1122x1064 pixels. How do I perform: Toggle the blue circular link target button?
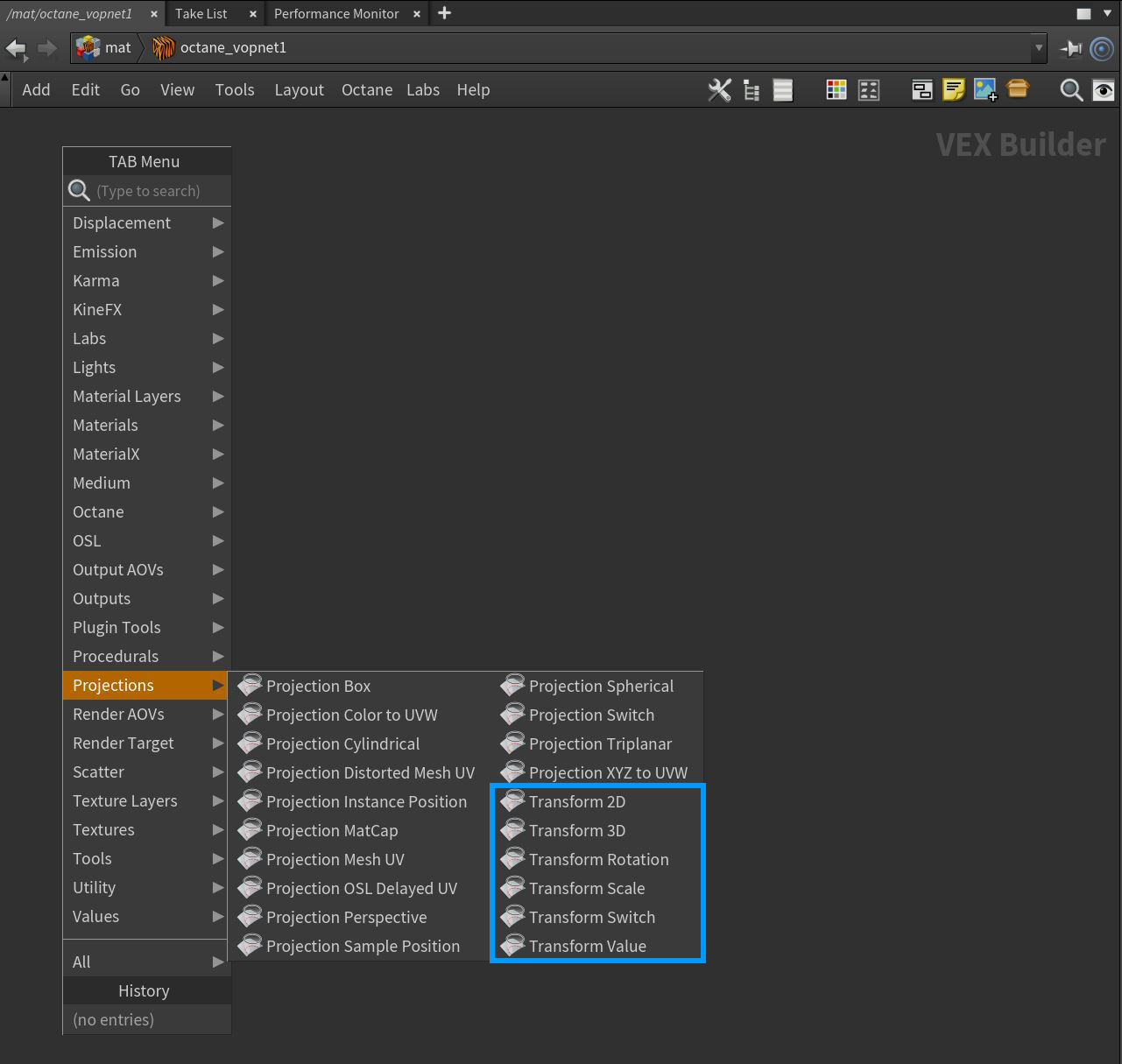(x=1102, y=48)
